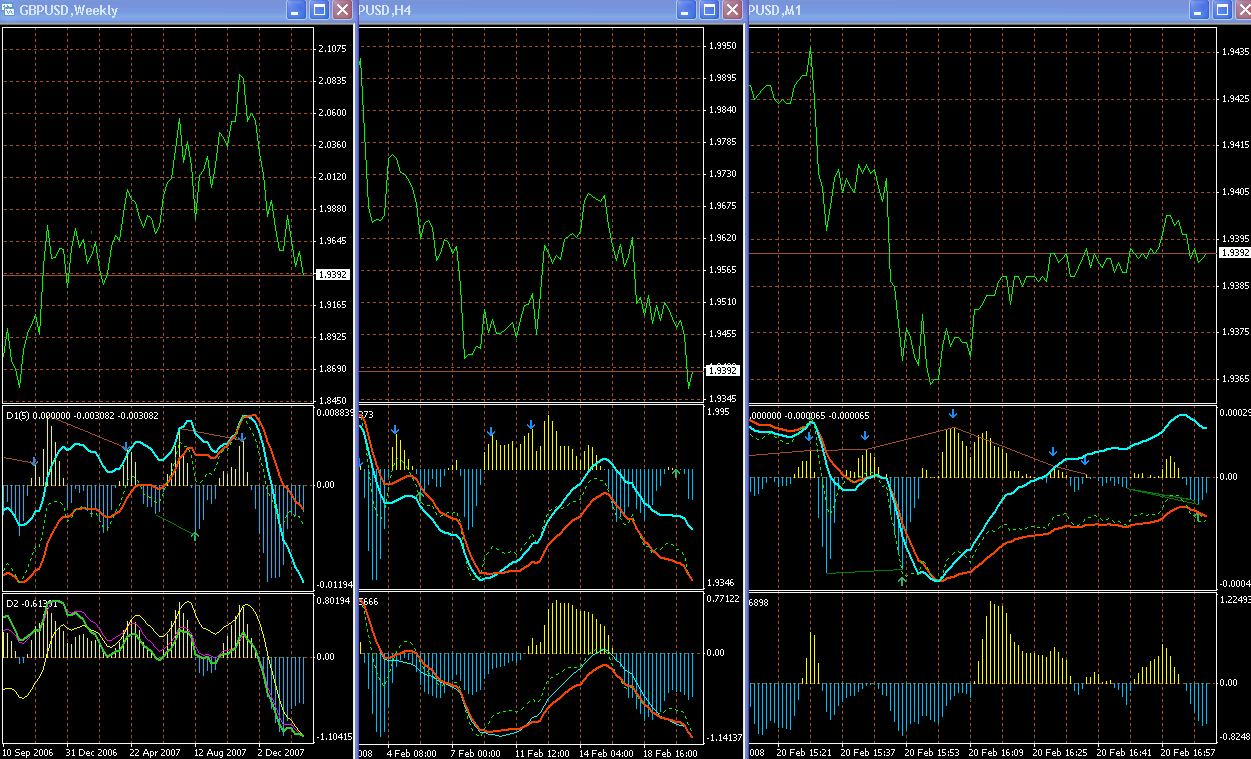Select the GBPUSD,Weekly window title

pyautogui.click(x=69, y=10)
